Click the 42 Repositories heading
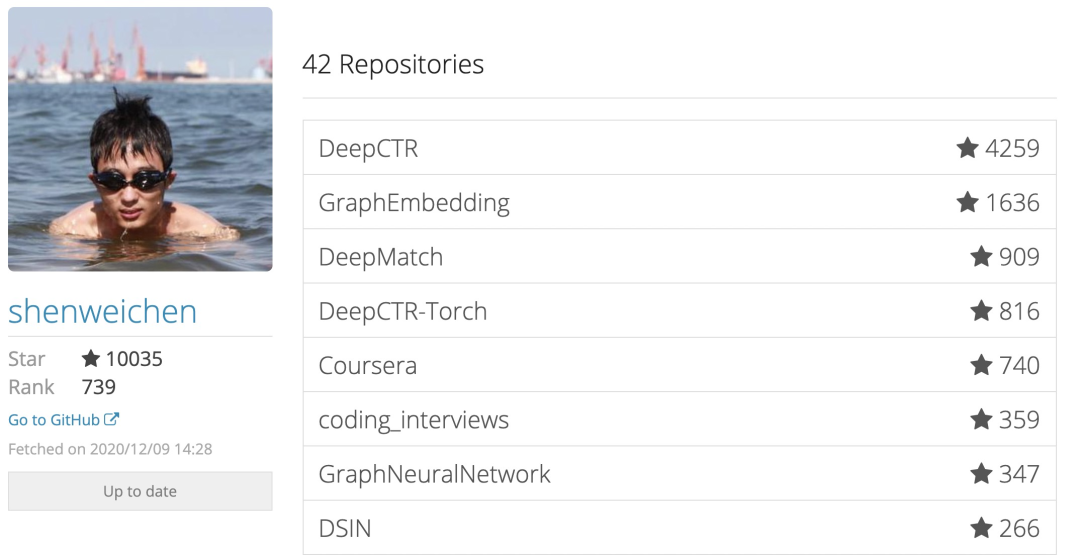 pos(392,65)
